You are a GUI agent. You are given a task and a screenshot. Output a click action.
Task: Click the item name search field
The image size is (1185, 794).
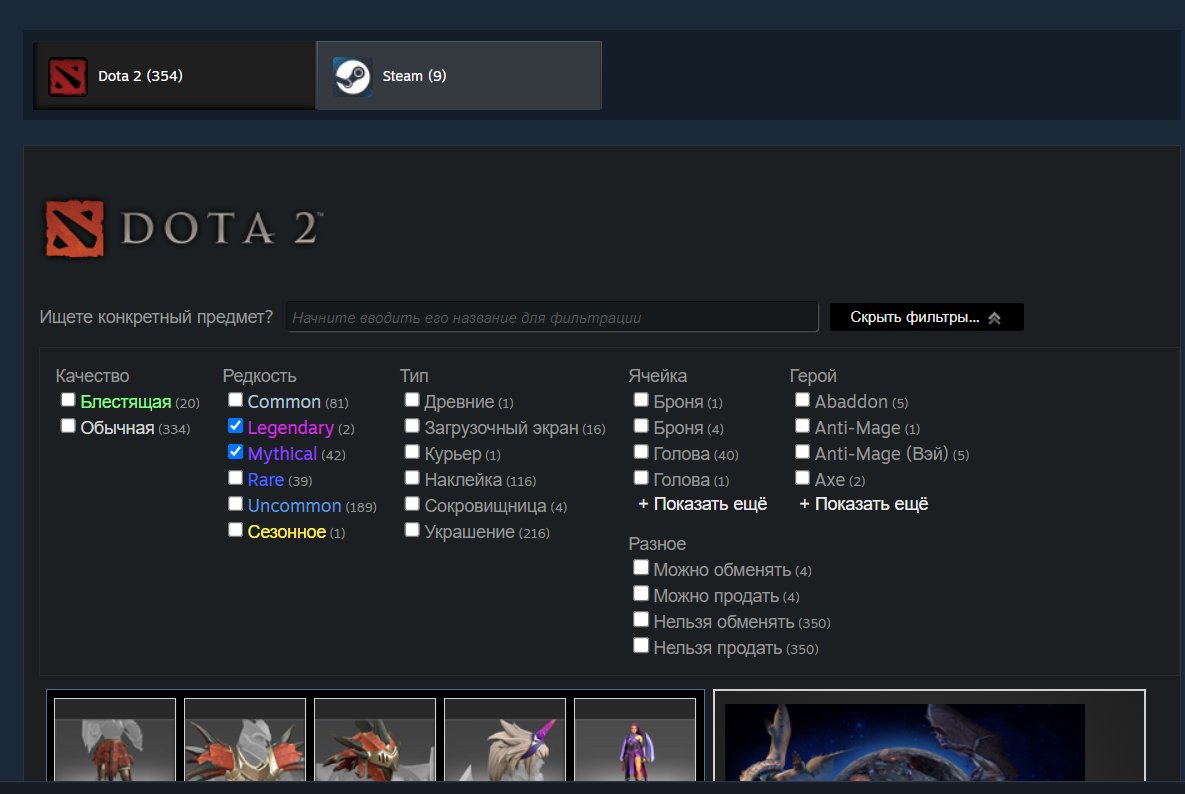[x=552, y=317]
